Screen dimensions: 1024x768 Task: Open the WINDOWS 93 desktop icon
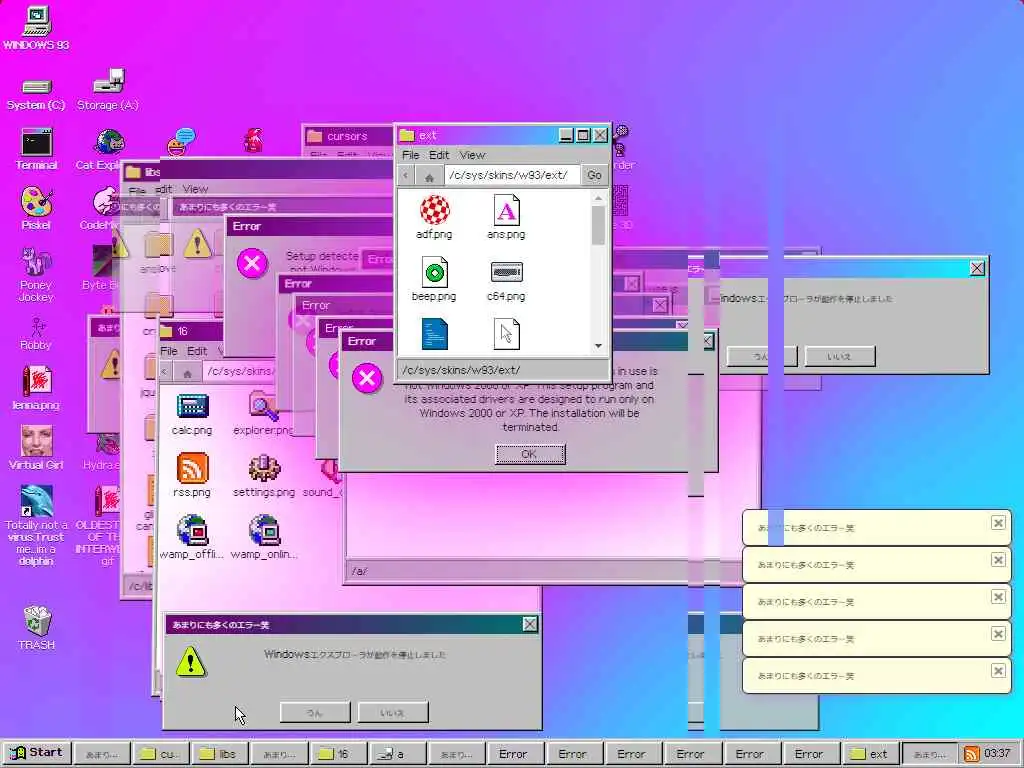(x=36, y=28)
